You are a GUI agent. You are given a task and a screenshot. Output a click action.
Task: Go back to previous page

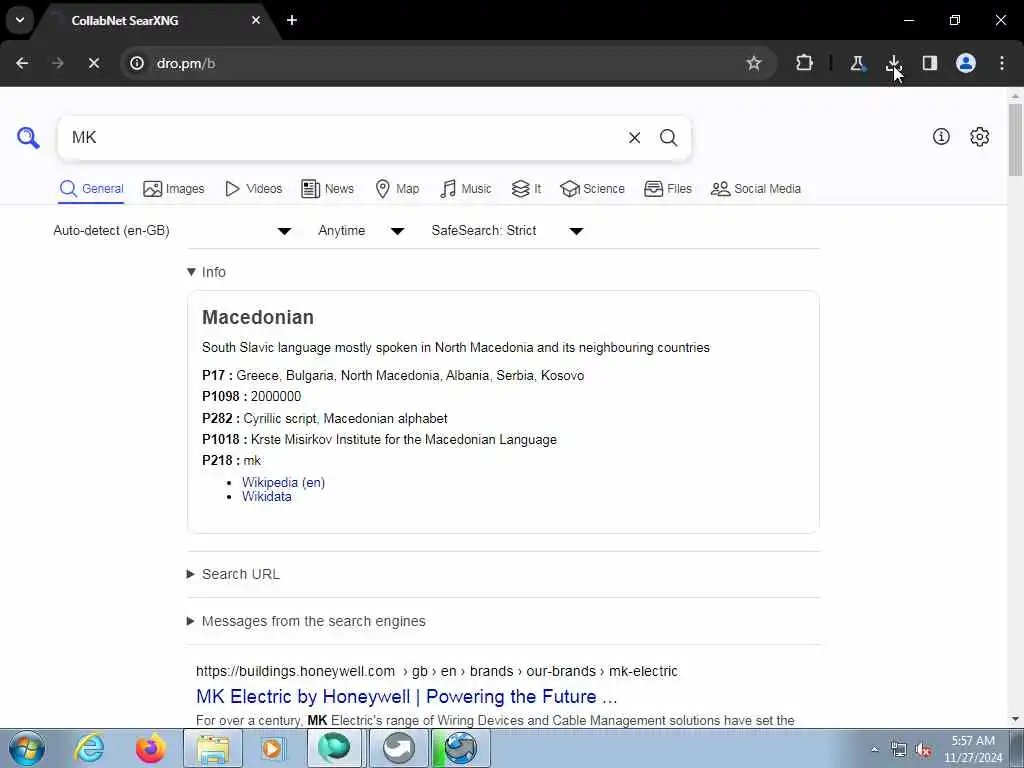pyautogui.click(x=22, y=63)
